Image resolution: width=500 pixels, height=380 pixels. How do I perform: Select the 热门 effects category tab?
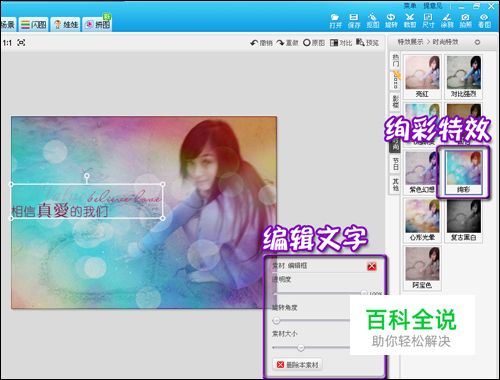click(x=395, y=61)
